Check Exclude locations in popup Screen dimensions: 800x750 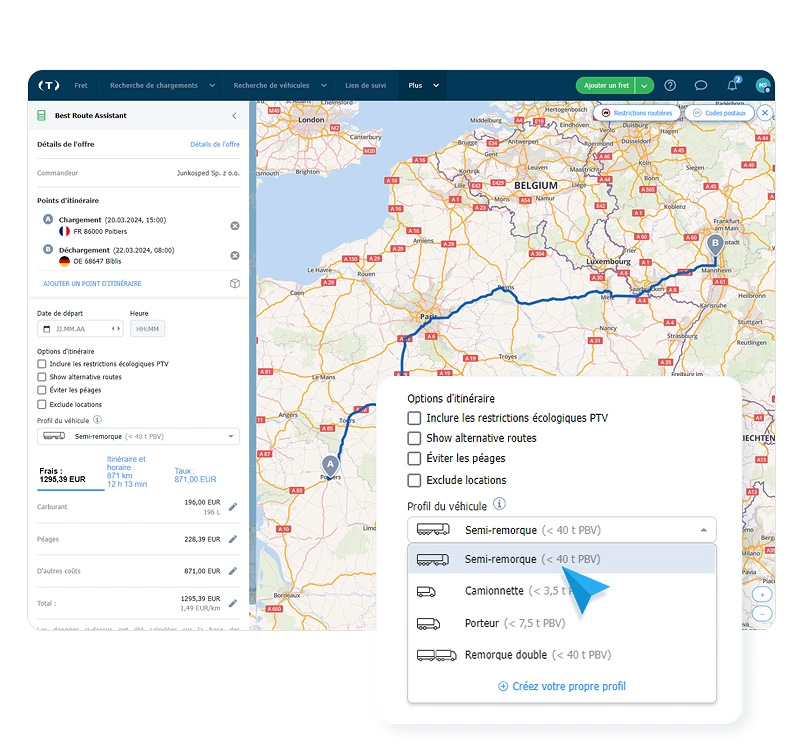[414, 480]
